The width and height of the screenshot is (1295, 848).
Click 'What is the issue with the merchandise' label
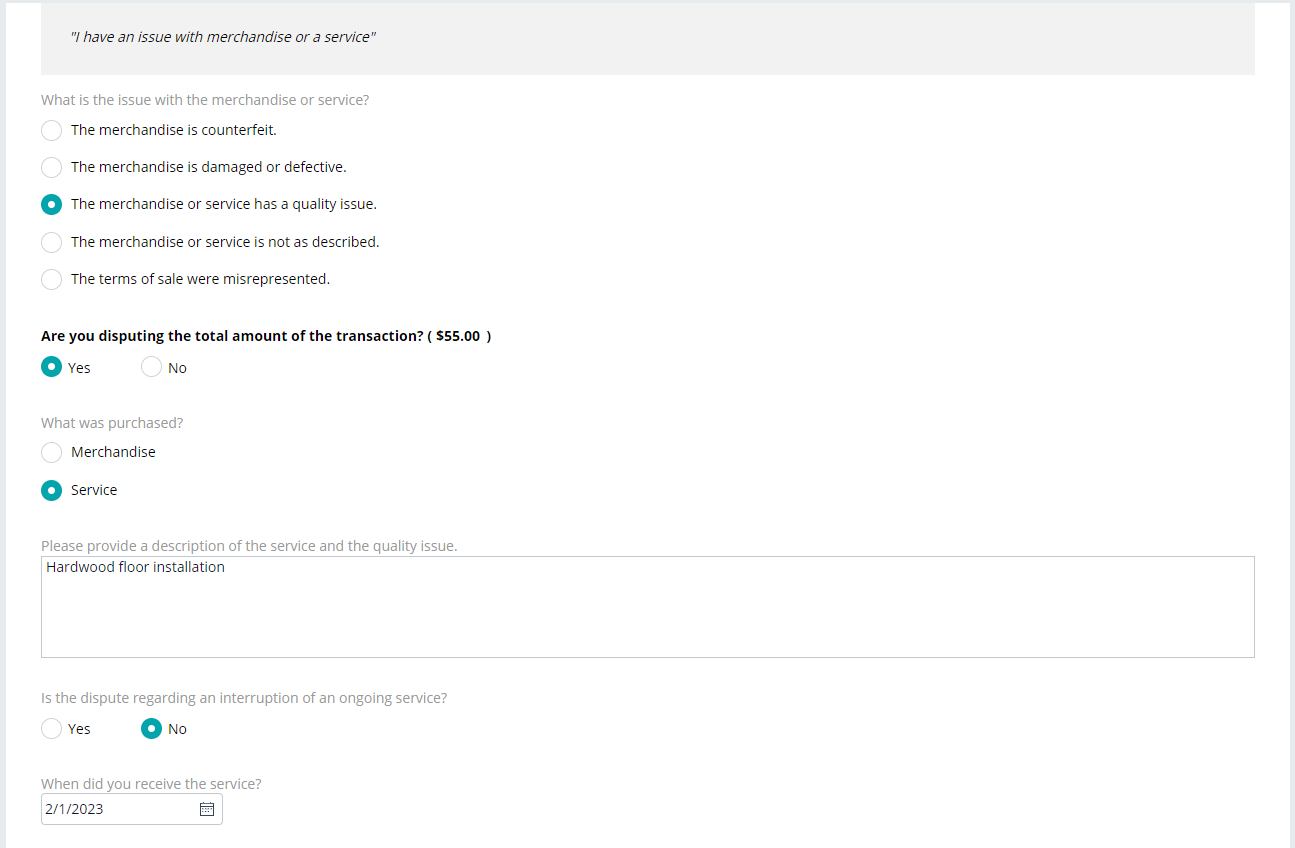click(205, 100)
